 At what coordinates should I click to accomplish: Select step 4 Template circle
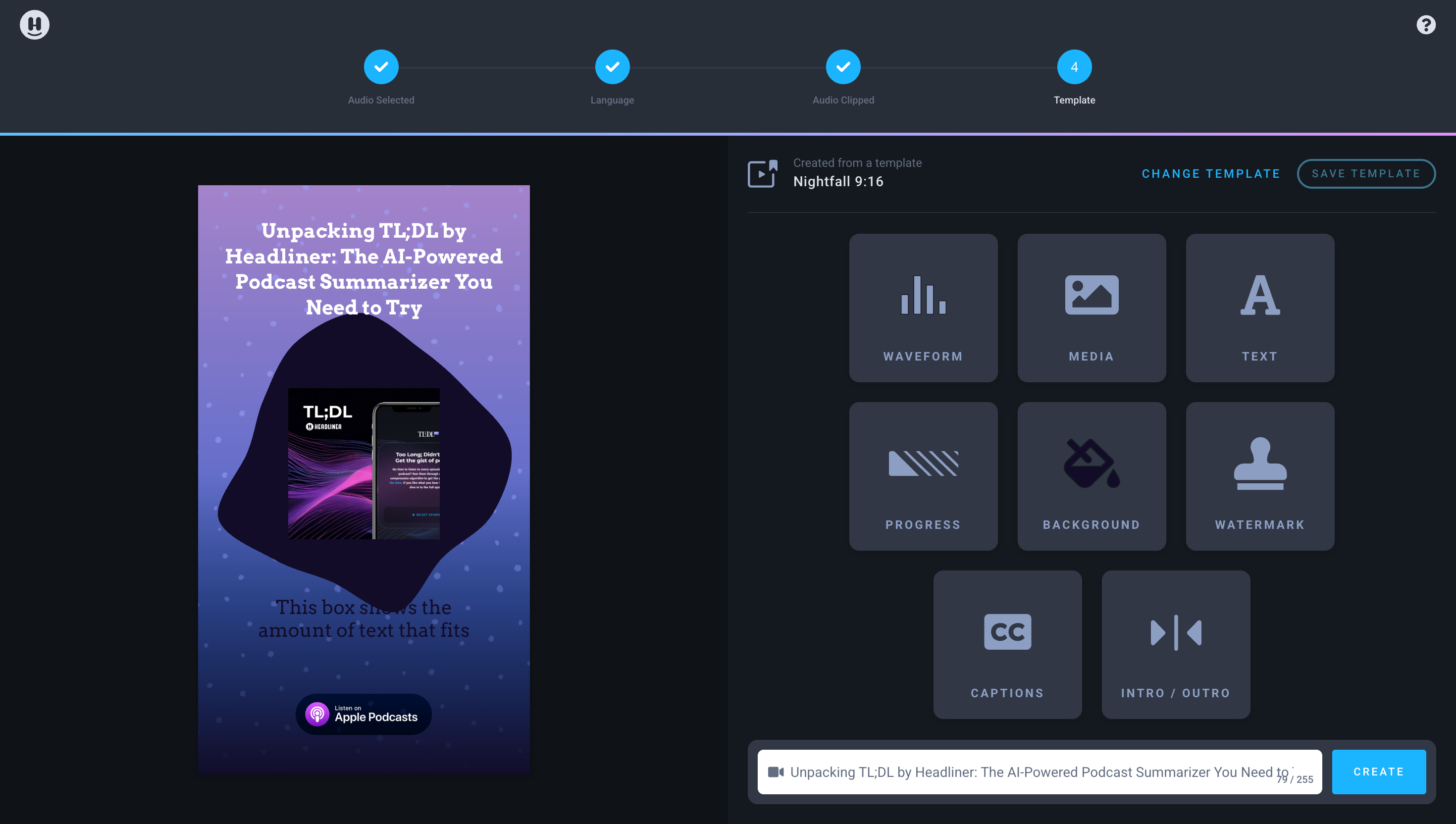point(1074,67)
